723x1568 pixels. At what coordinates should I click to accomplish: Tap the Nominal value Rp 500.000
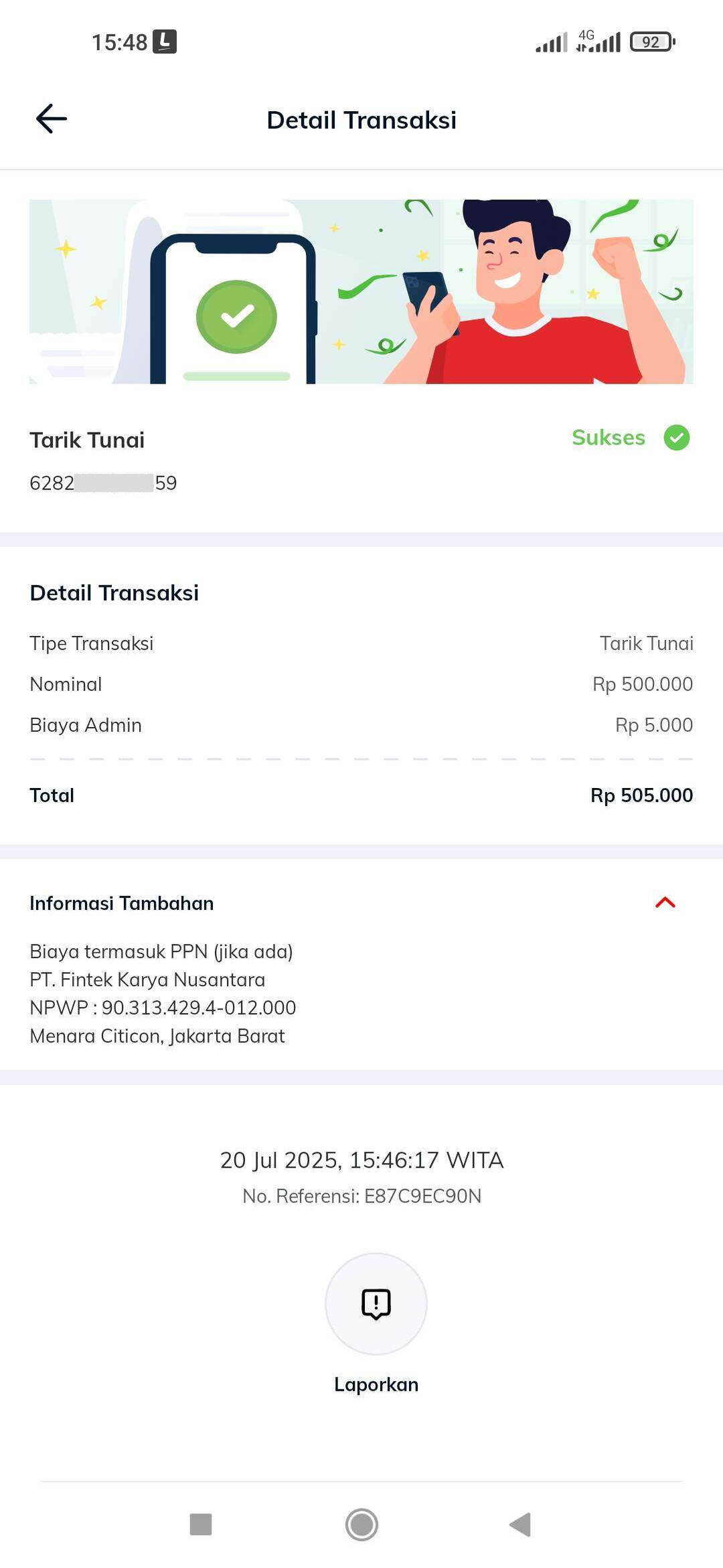(x=642, y=684)
